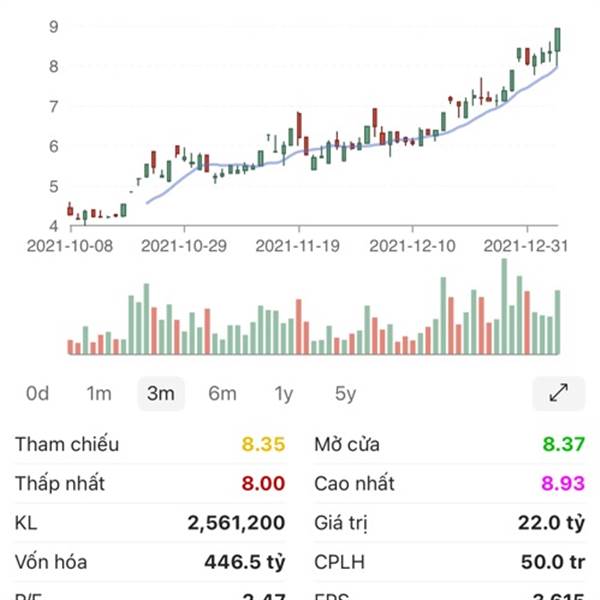This screenshot has width=600, height=600.
Task: Switch chart range to 1m
Action: 99,393
